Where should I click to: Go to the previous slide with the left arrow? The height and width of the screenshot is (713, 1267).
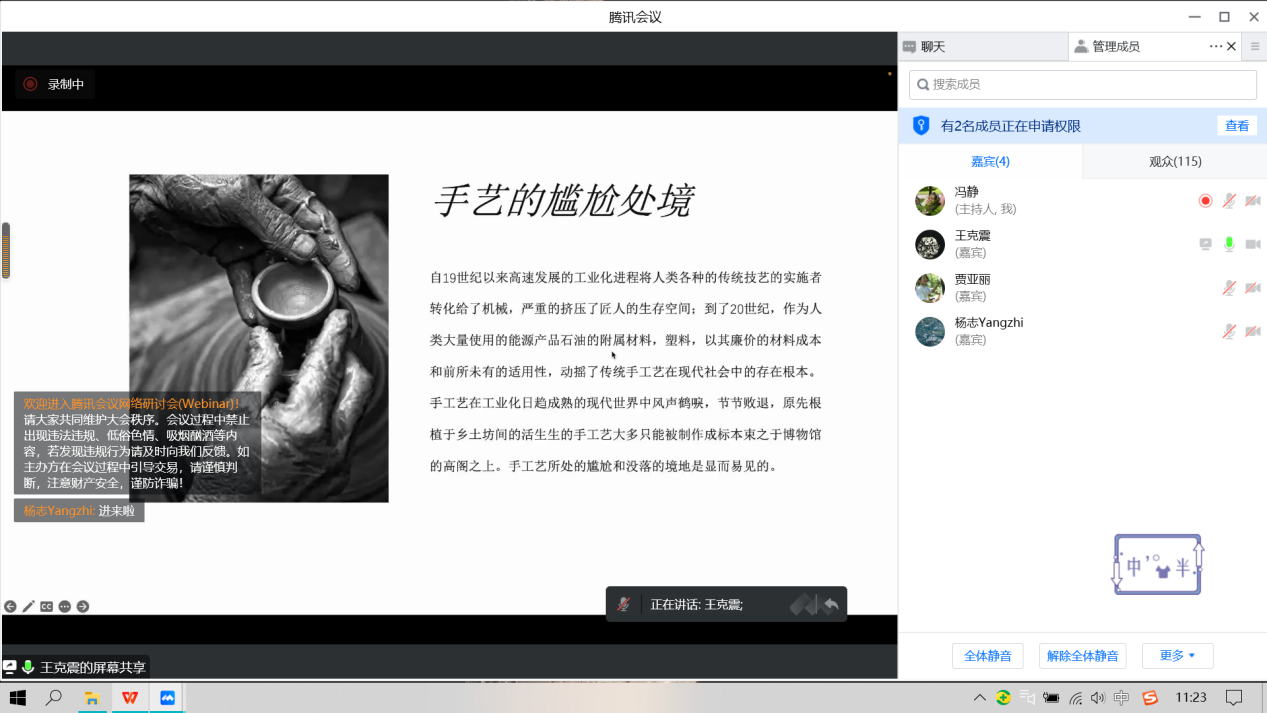pyautogui.click(x=10, y=606)
